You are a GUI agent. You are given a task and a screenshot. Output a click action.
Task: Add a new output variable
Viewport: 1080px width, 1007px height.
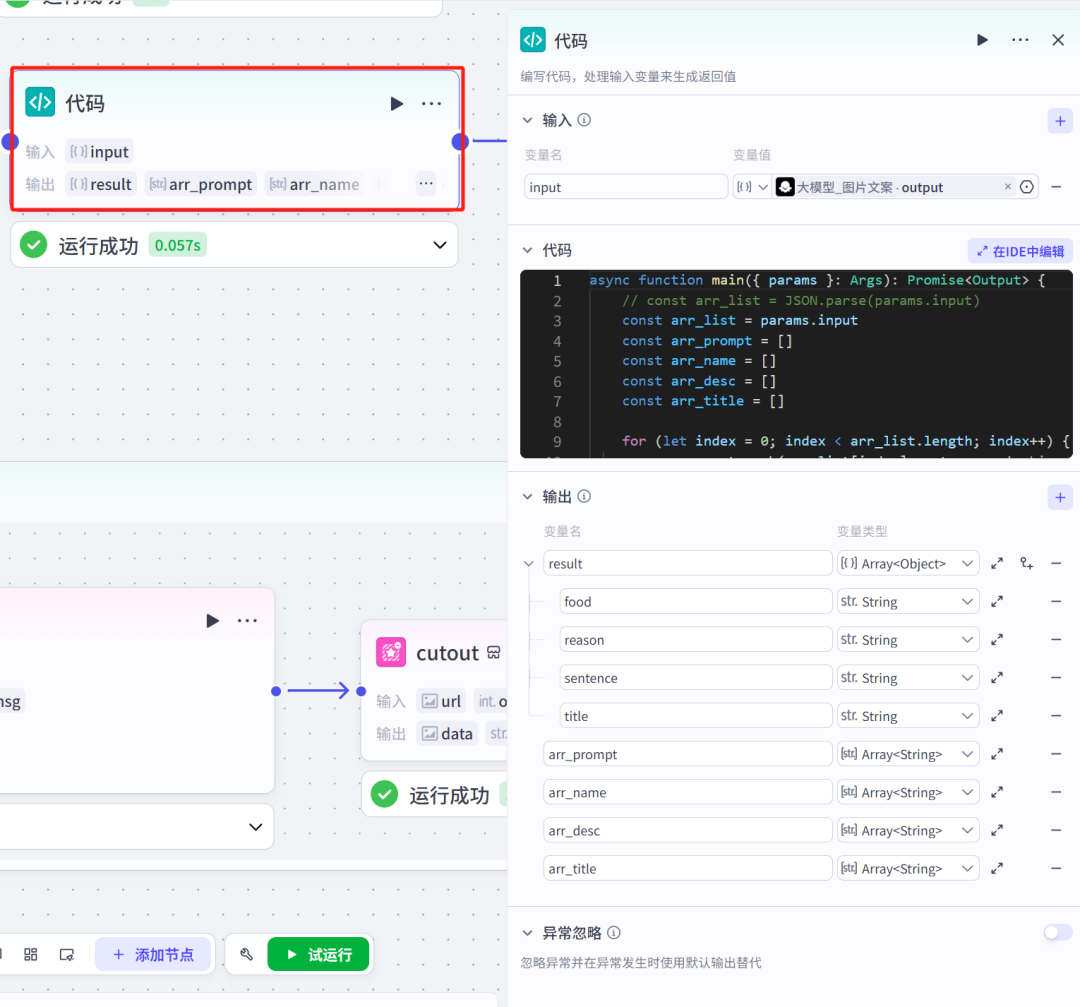[x=1060, y=497]
